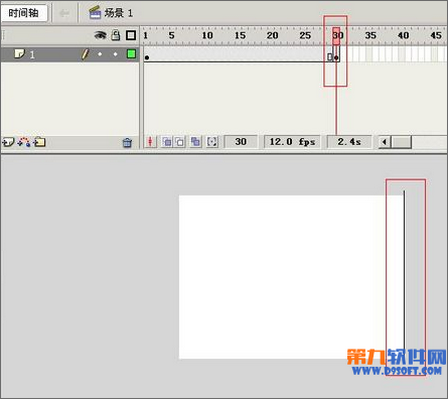This screenshot has height=399, width=448.
Task: Add a motion guide layer
Action: tap(24, 142)
